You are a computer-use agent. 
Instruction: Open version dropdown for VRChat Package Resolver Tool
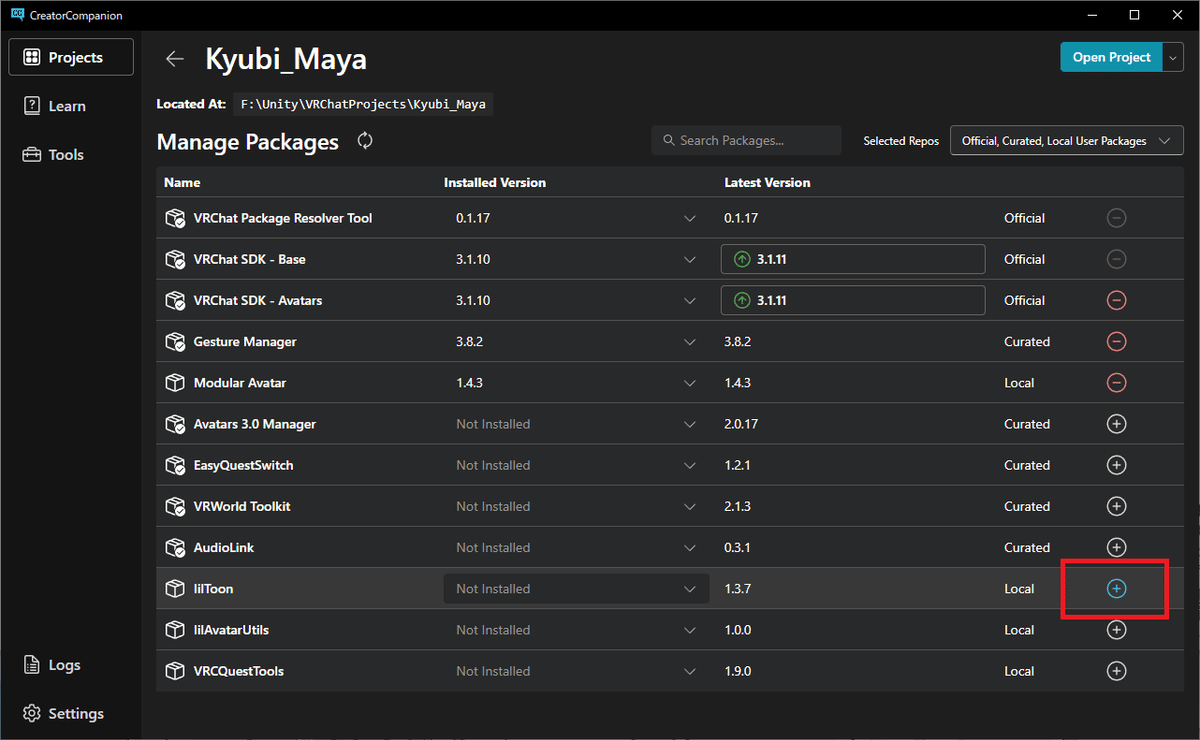(x=689, y=218)
